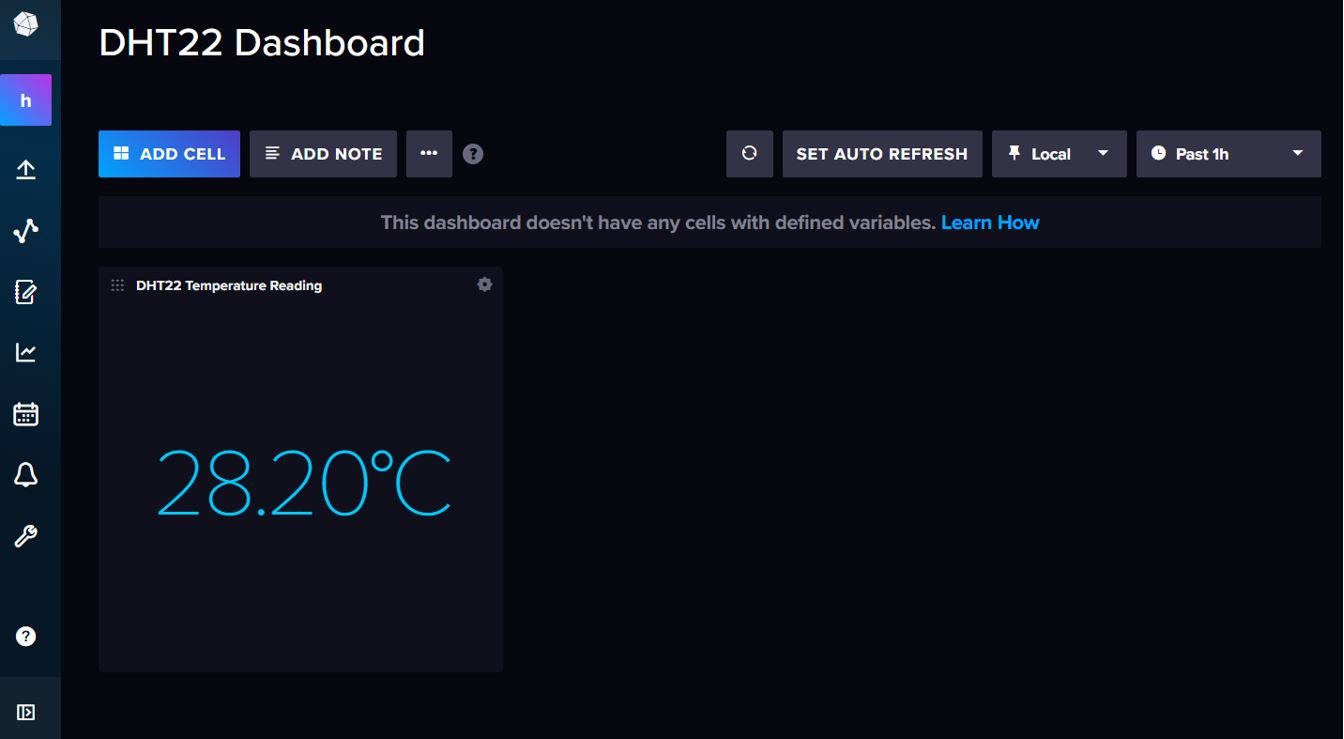
Task: Open Data Explorer graph icon in sidebar
Action: 26,231
